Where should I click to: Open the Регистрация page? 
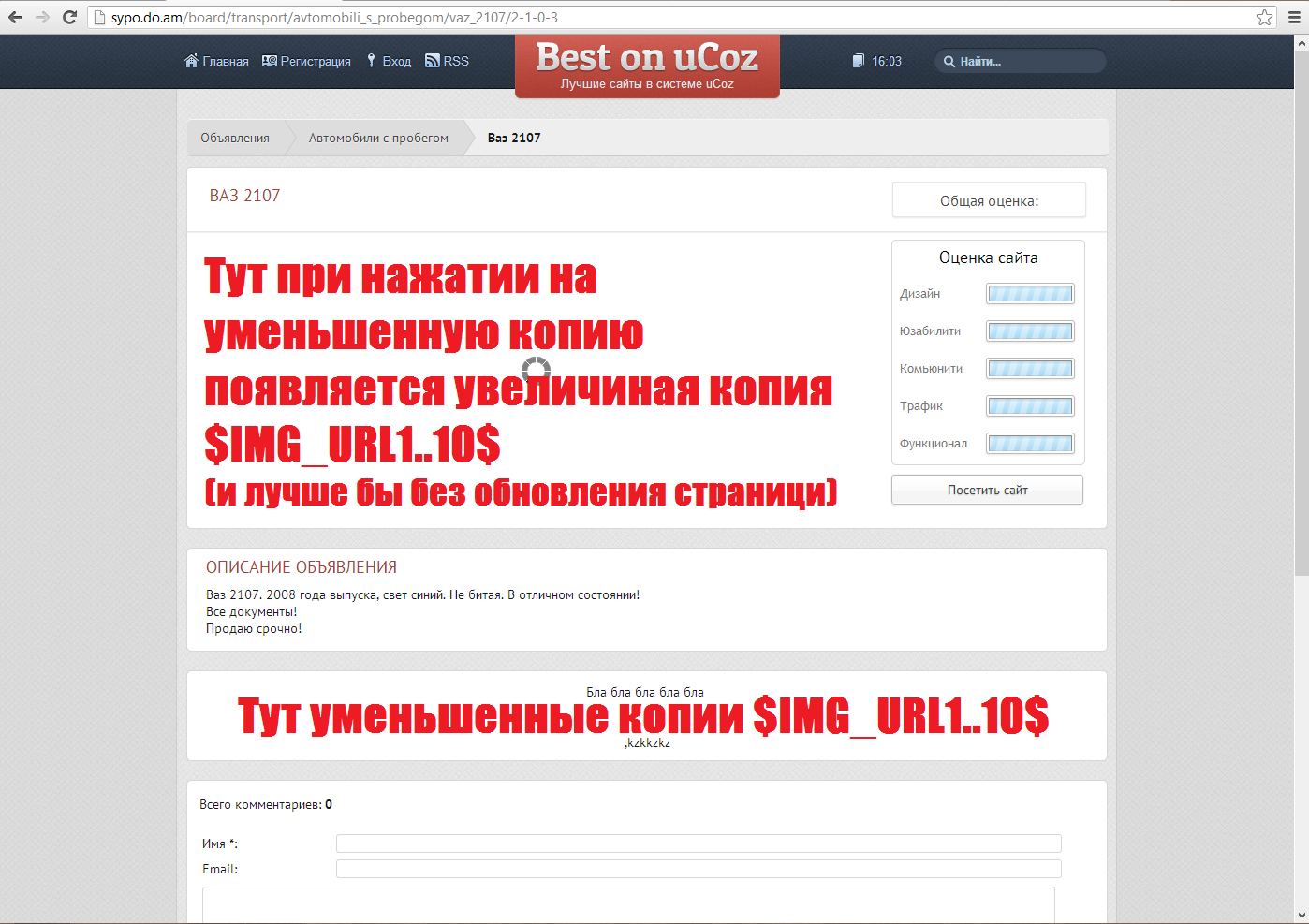[306, 61]
